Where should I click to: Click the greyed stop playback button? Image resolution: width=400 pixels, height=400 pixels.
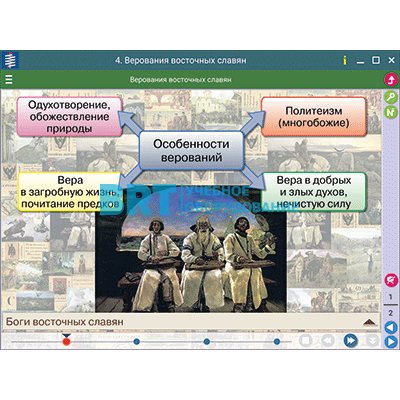(306, 341)
